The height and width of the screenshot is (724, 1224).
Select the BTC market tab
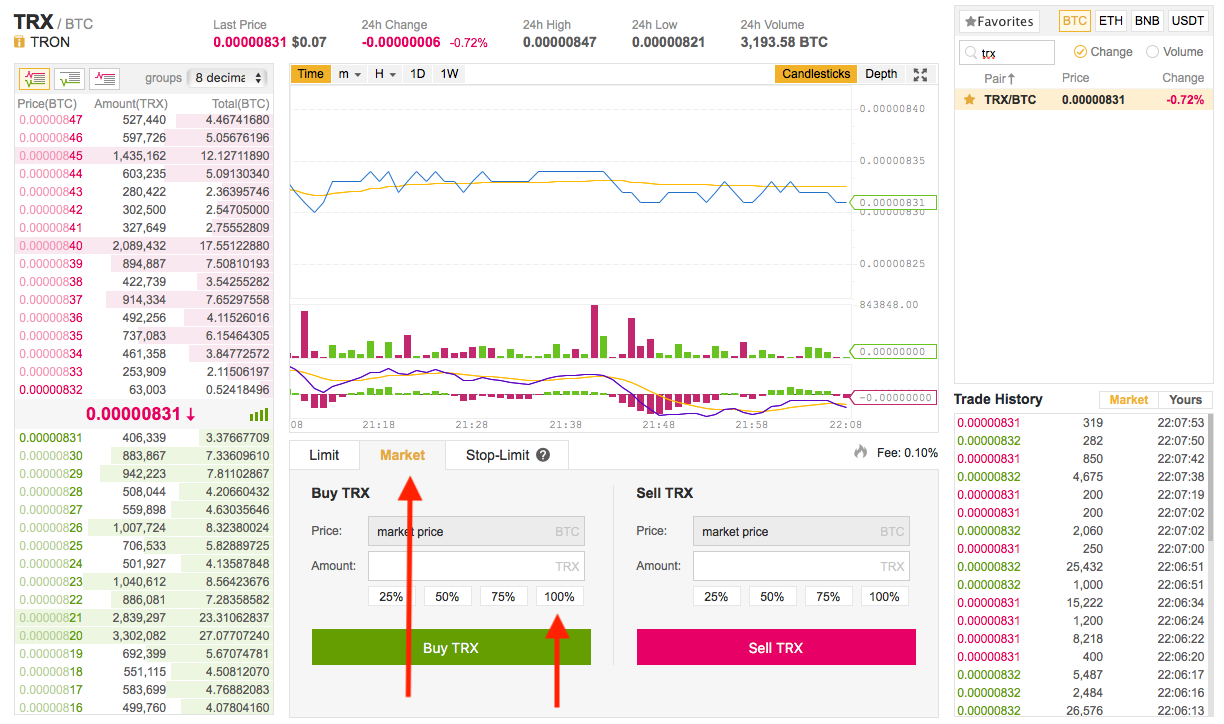coord(1075,20)
